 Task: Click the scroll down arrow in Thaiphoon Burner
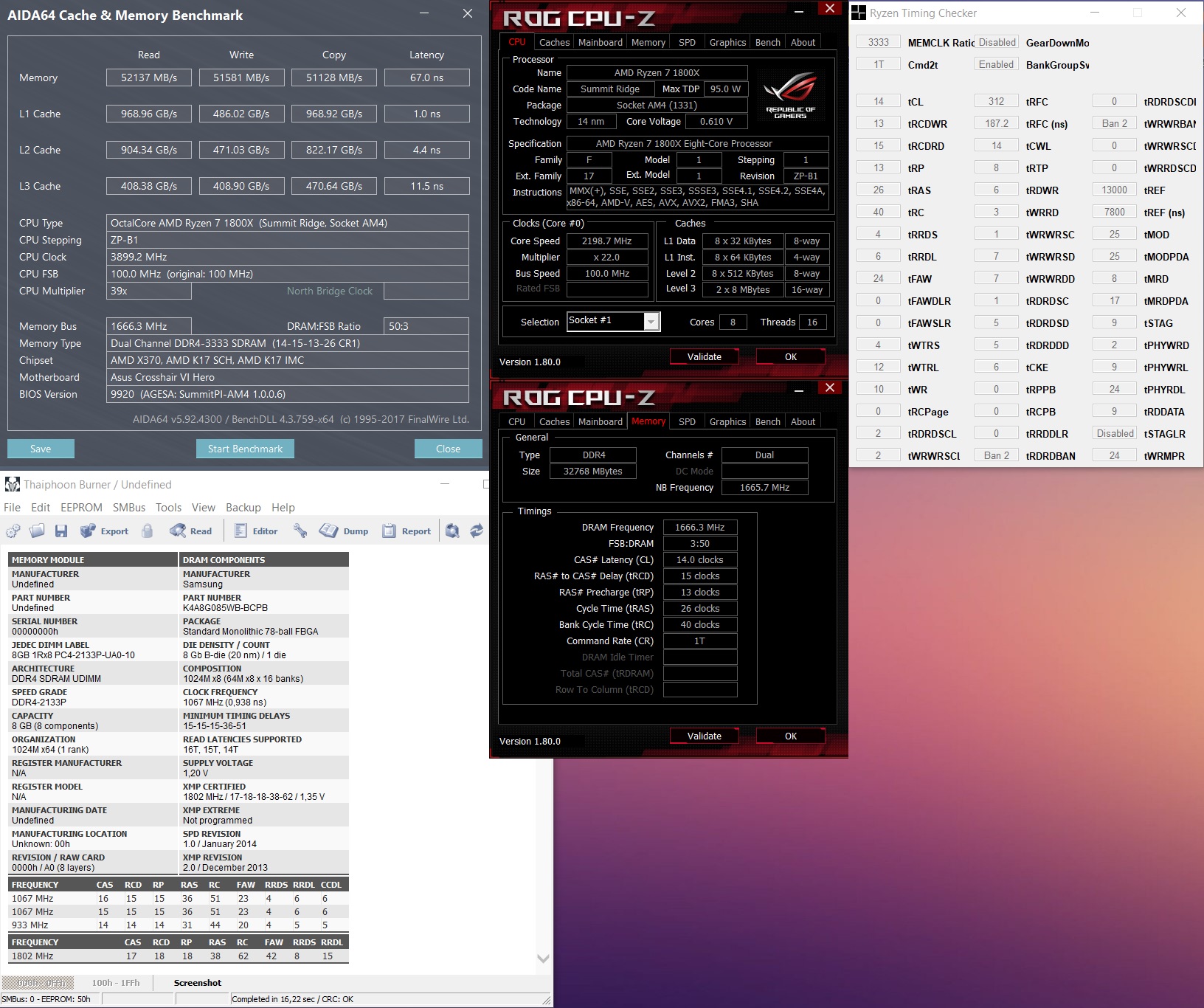[x=543, y=959]
